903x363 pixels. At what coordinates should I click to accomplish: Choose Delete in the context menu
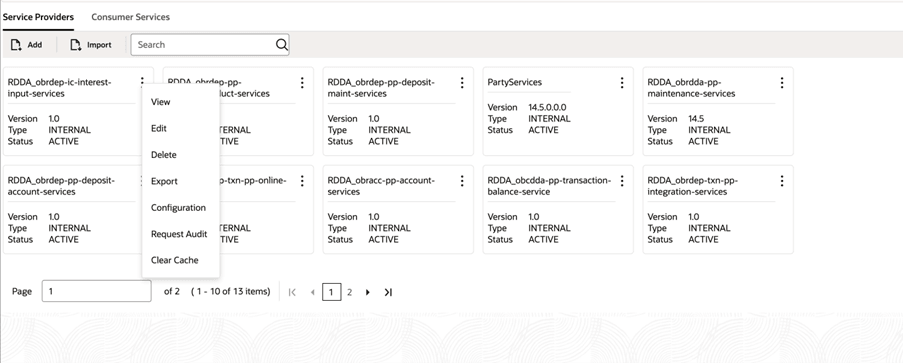[164, 155]
